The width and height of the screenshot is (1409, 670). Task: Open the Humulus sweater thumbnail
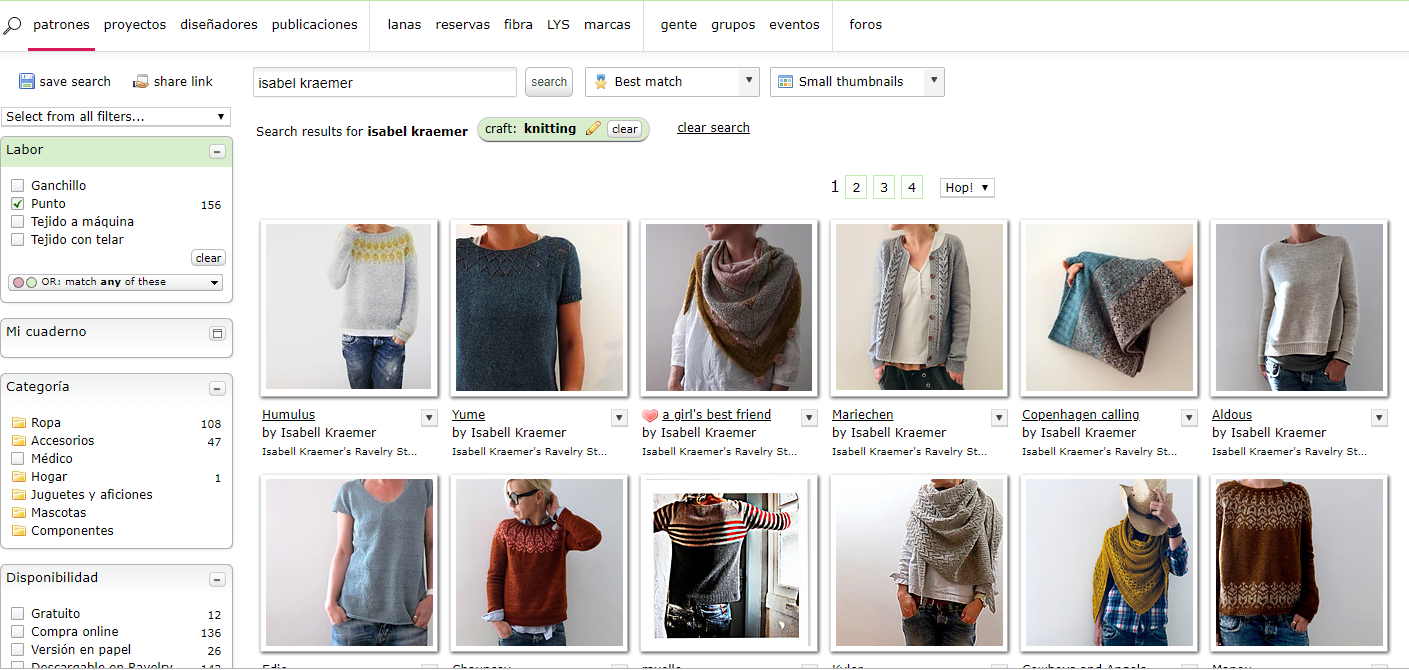pyautogui.click(x=348, y=306)
